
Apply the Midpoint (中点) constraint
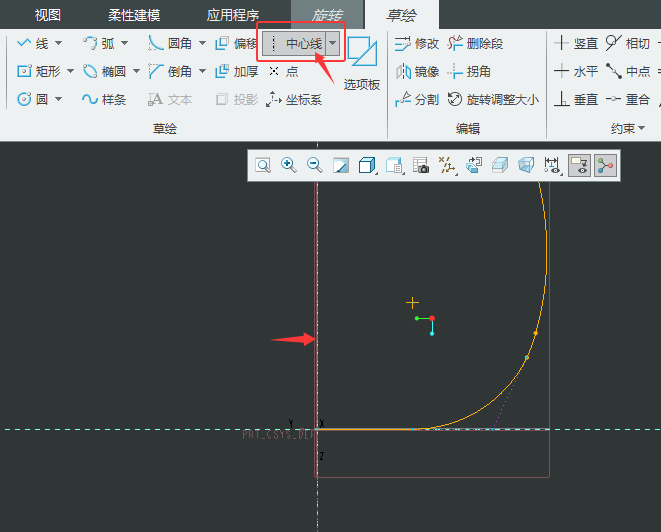pos(628,71)
